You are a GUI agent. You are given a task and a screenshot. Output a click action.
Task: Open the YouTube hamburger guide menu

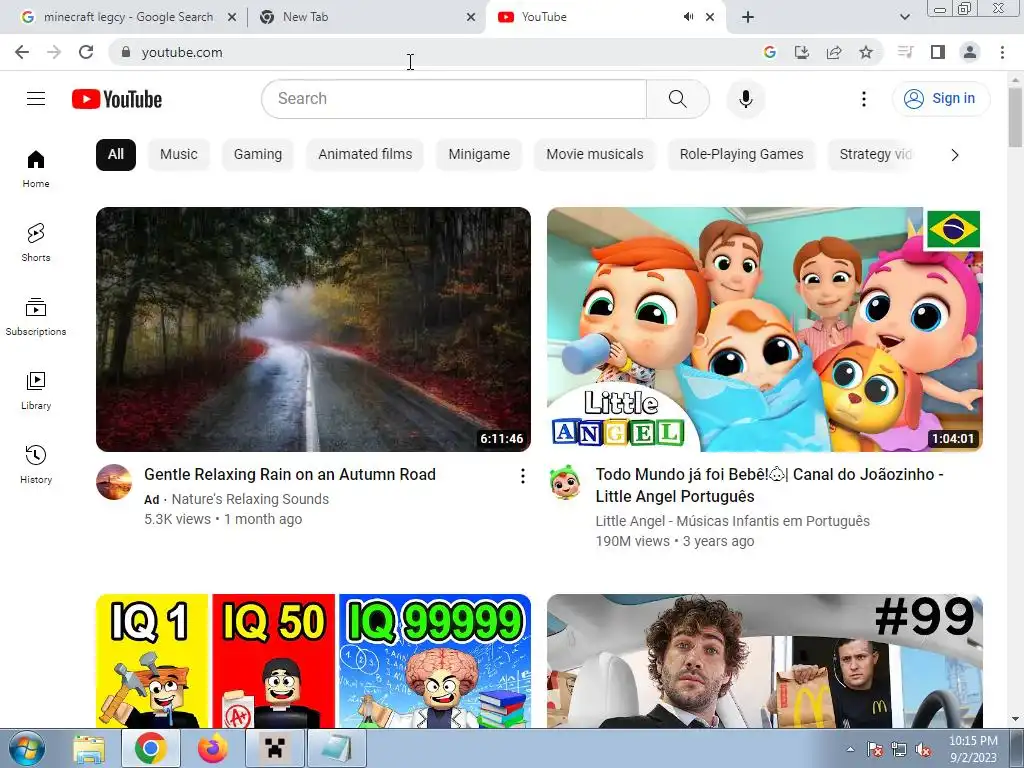(x=36, y=99)
